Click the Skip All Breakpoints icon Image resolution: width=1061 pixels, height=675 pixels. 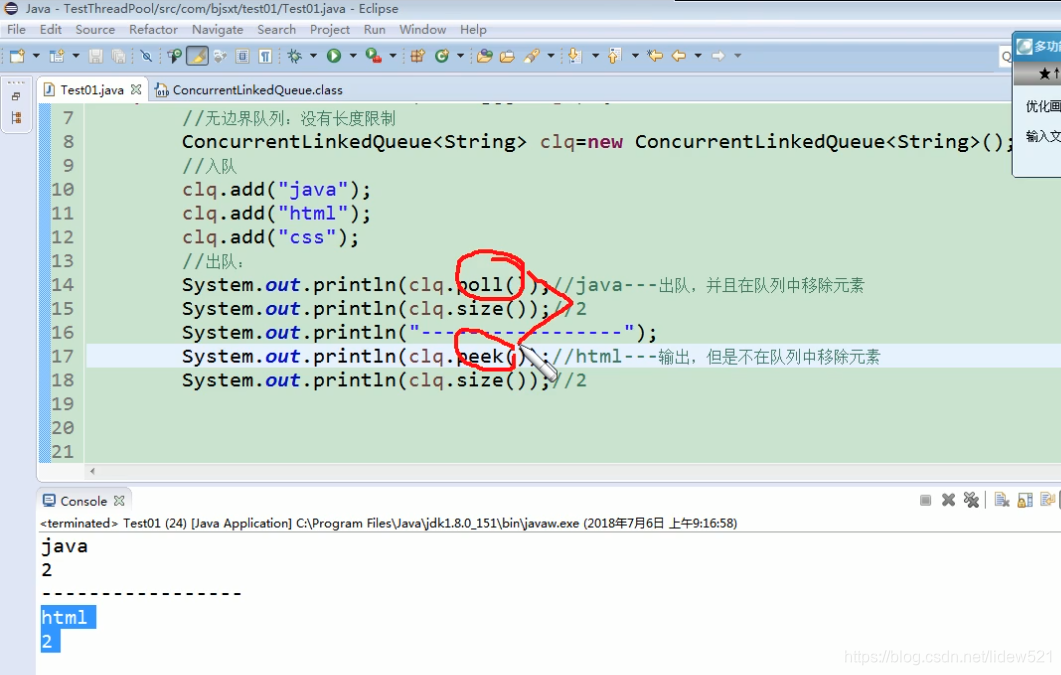tap(145, 56)
